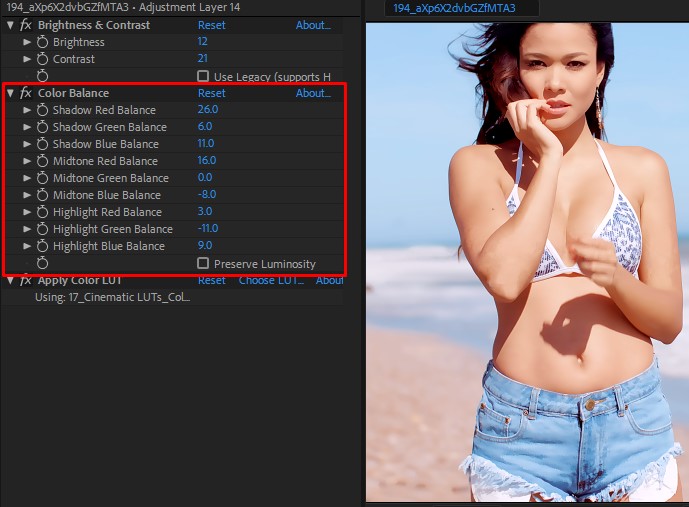
Task: Toggle the fx switch for Color Balance
Action: point(25,93)
